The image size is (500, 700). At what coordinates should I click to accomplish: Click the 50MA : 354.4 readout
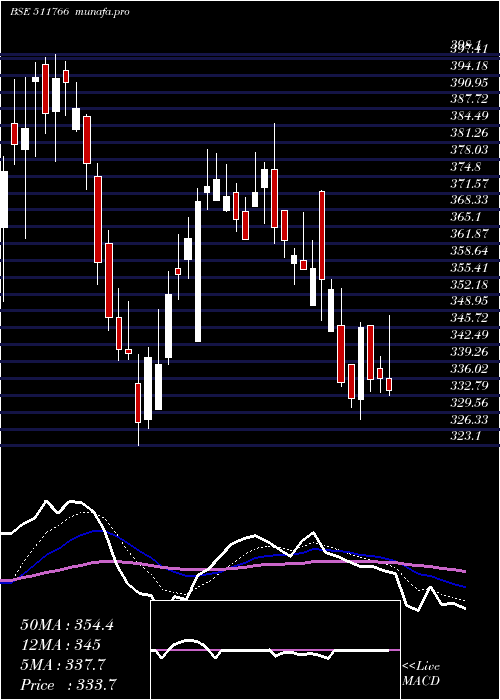point(67,625)
